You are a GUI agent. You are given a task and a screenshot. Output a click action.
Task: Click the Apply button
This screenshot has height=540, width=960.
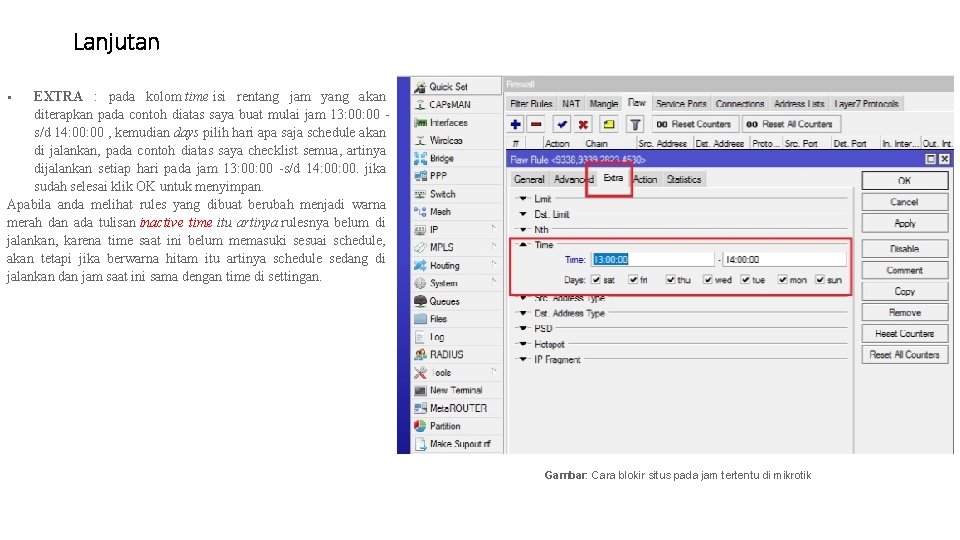(x=904, y=223)
